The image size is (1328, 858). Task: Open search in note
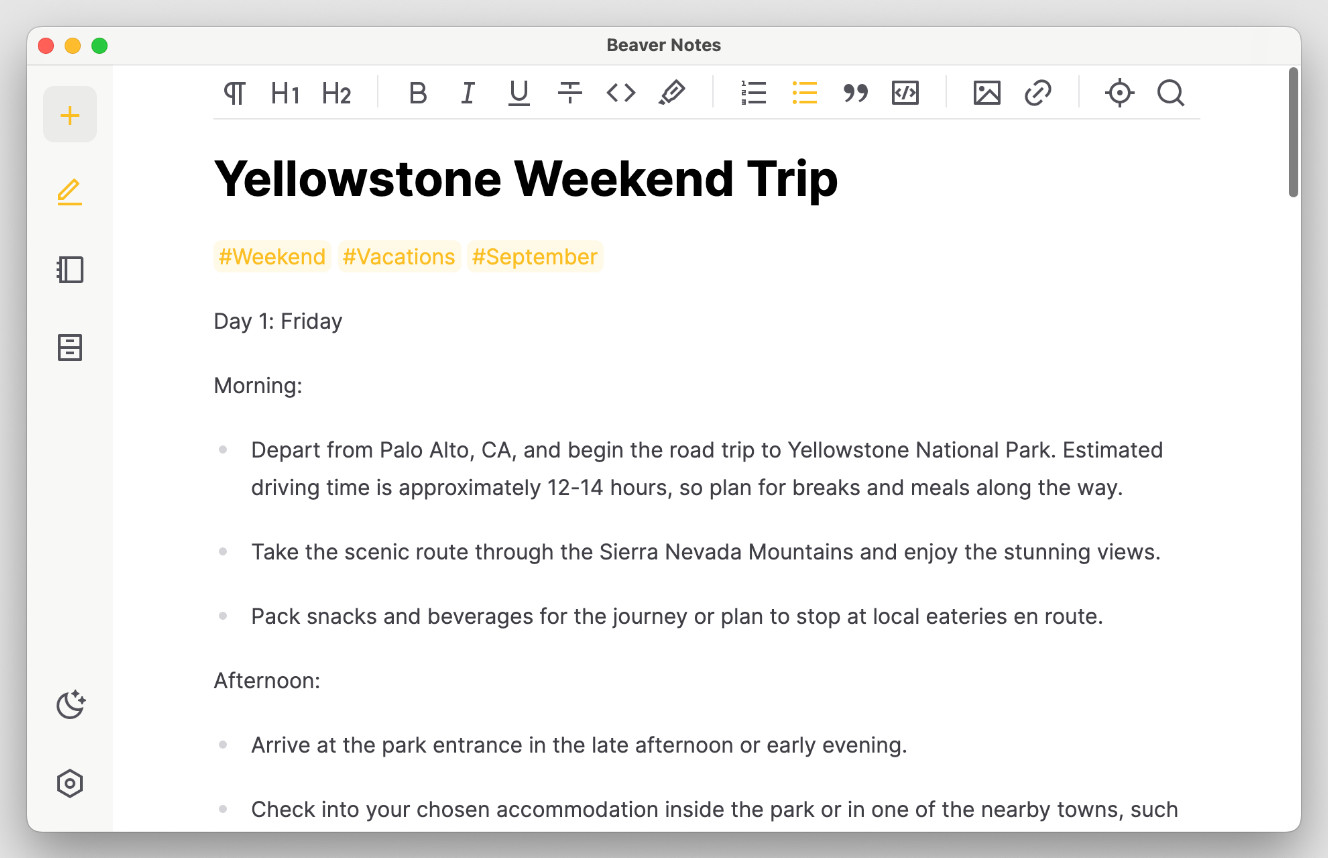click(x=1171, y=94)
